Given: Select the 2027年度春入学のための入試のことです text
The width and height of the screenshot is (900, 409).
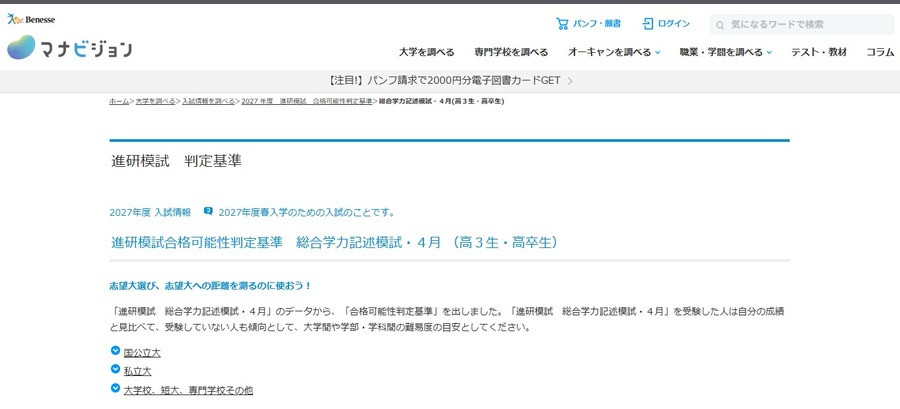Looking at the screenshot, I should (x=307, y=212).
